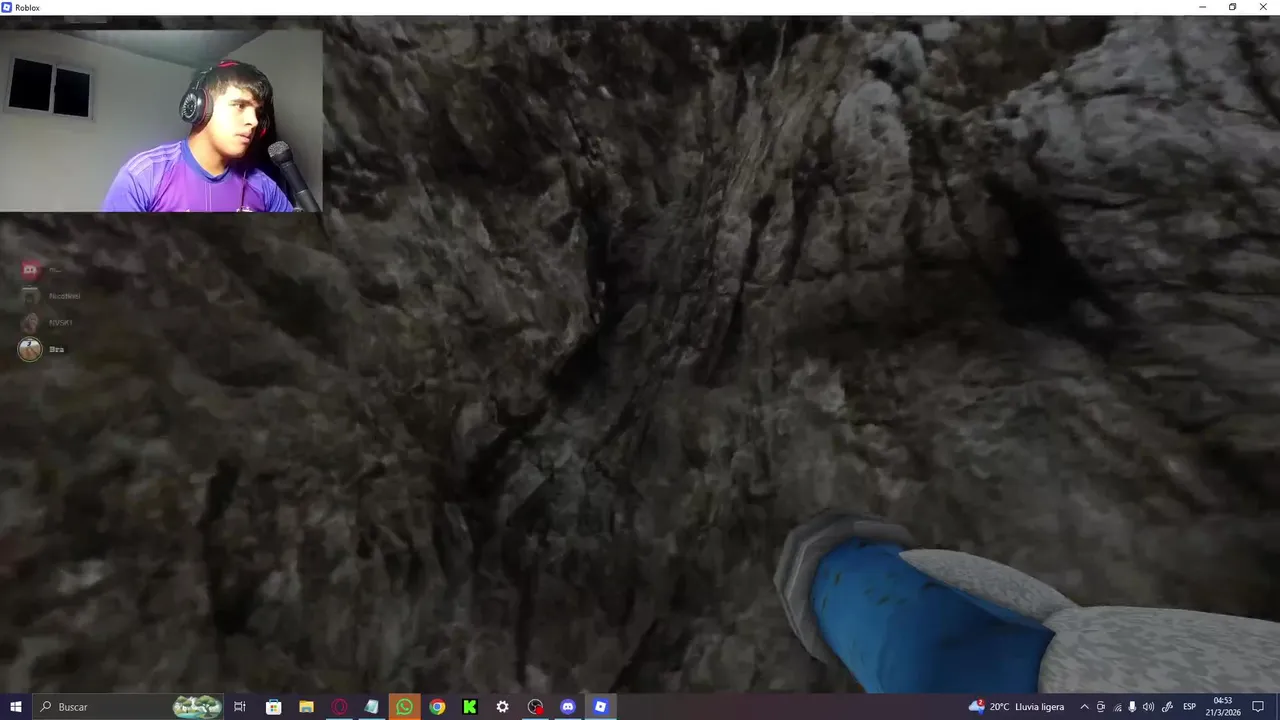Click the 'Bra' username label
1280x720 pixels.
(56, 349)
